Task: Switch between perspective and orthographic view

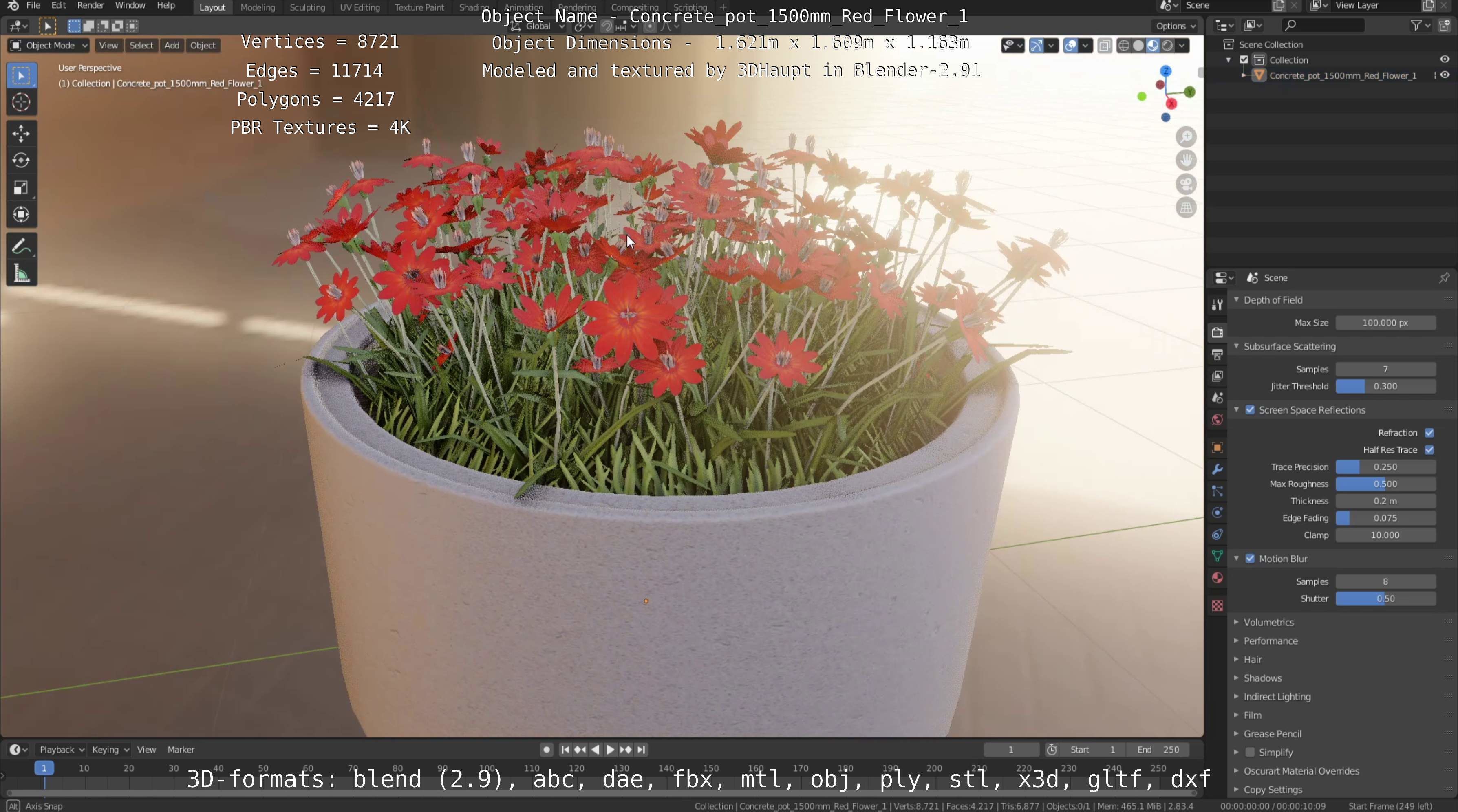Action: (1186, 208)
